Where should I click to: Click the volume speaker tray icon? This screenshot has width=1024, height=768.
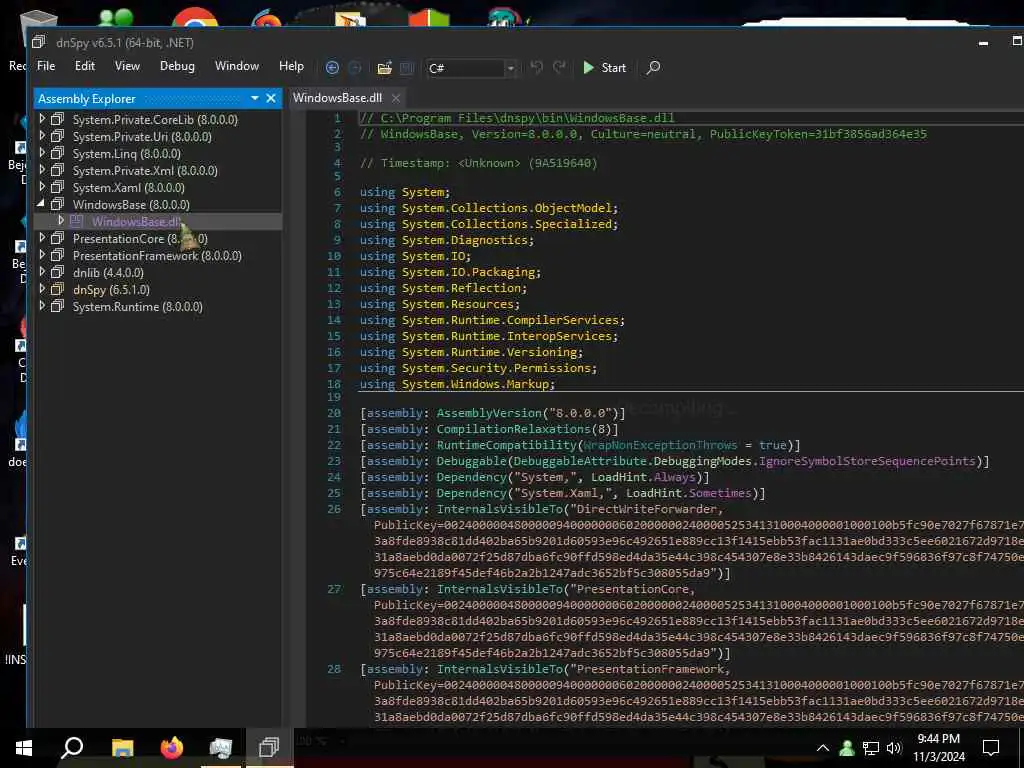(x=894, y=748)
